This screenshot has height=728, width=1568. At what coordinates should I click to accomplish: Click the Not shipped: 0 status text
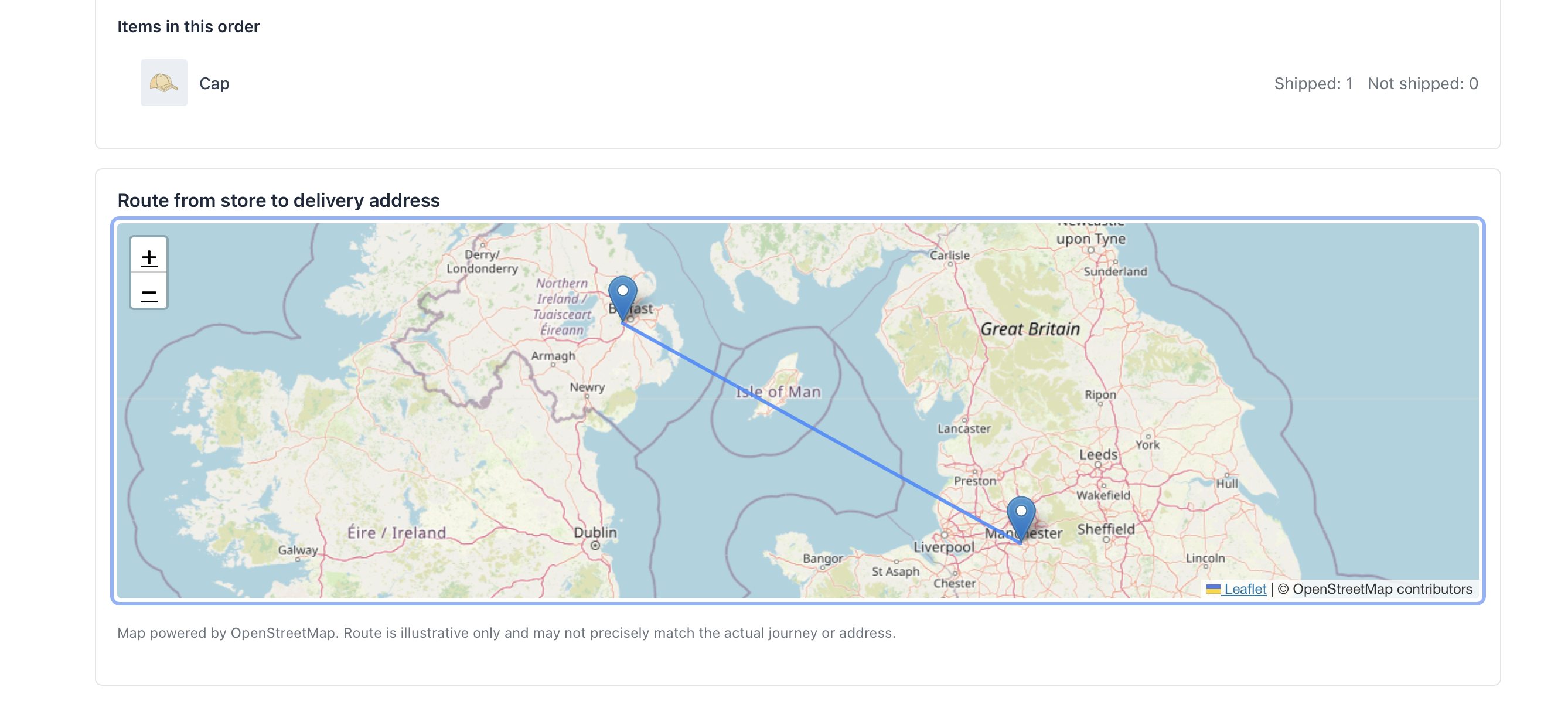point(1423,83)
